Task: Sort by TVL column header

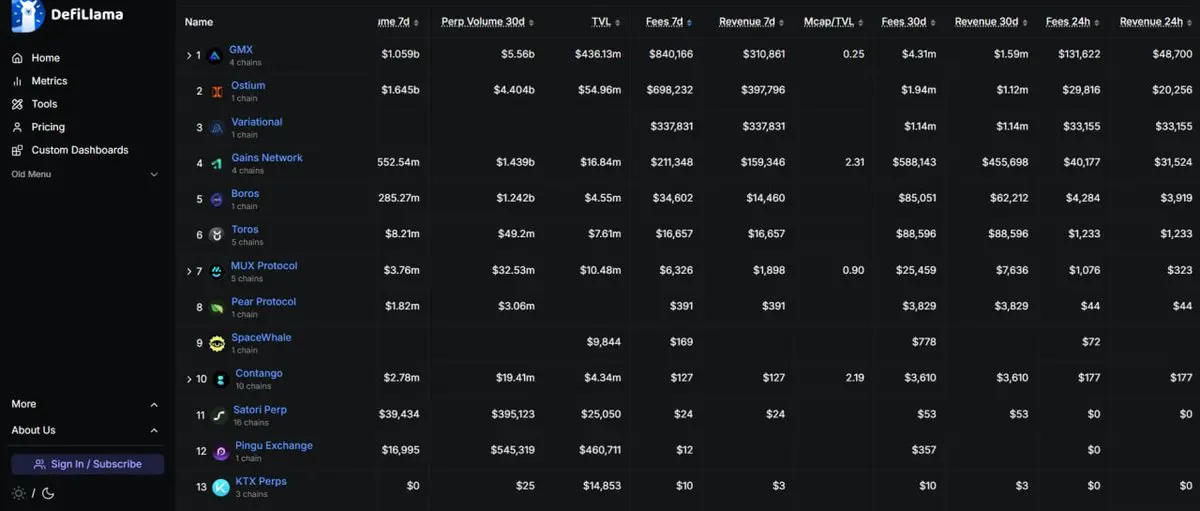Action: (x=600, y=22)
